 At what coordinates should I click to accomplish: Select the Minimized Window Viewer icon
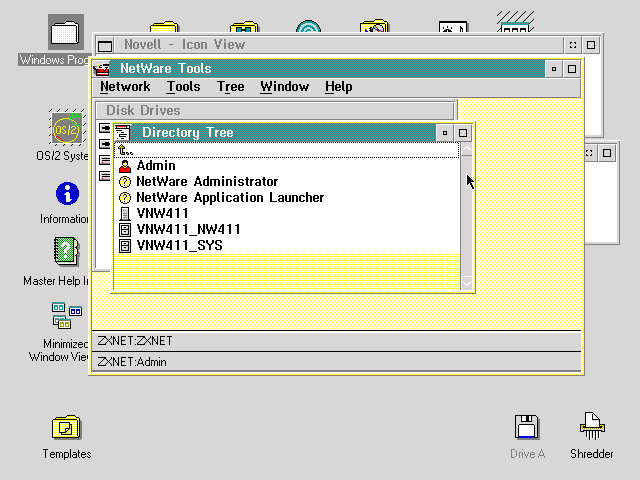click(x=67, y=315)
